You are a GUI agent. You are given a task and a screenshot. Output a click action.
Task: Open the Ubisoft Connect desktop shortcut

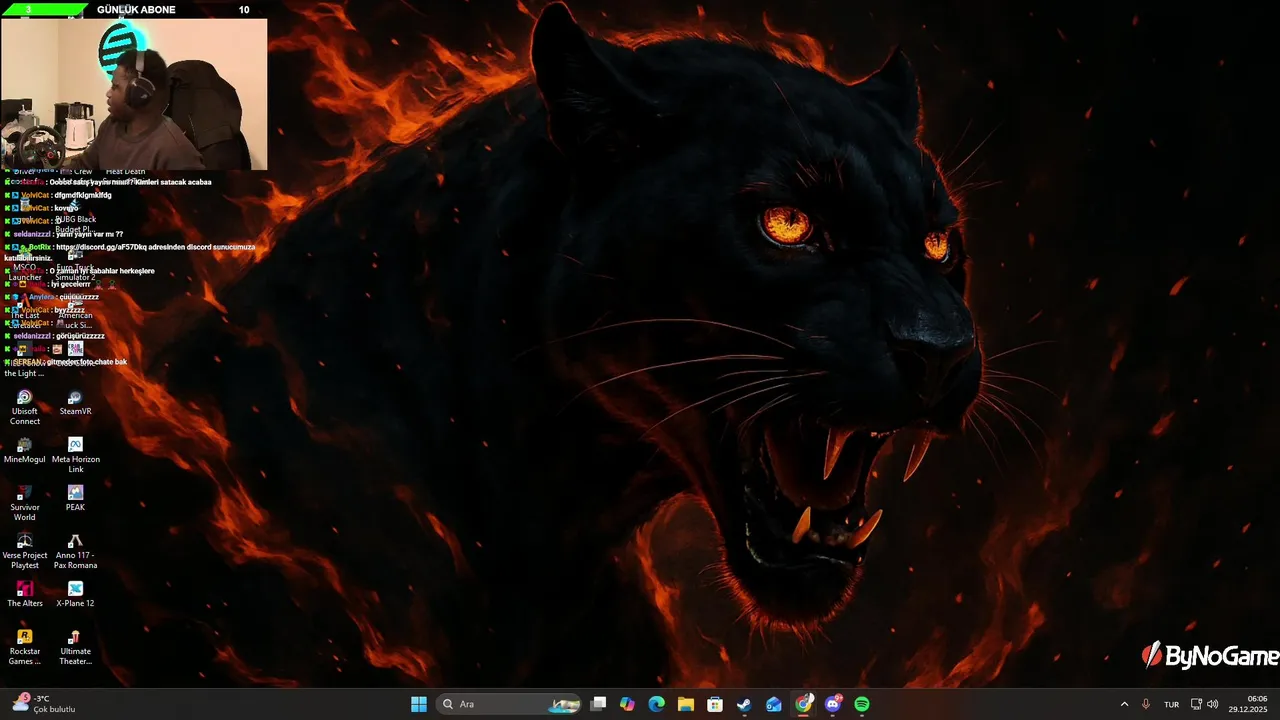tap(25, 407)
